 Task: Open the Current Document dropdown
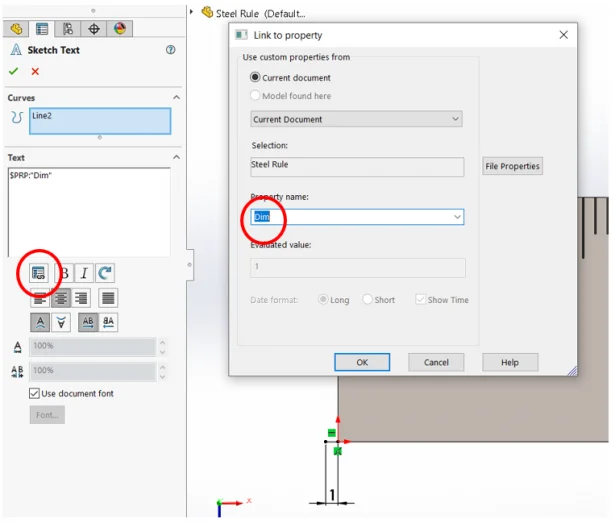(356, 119)
